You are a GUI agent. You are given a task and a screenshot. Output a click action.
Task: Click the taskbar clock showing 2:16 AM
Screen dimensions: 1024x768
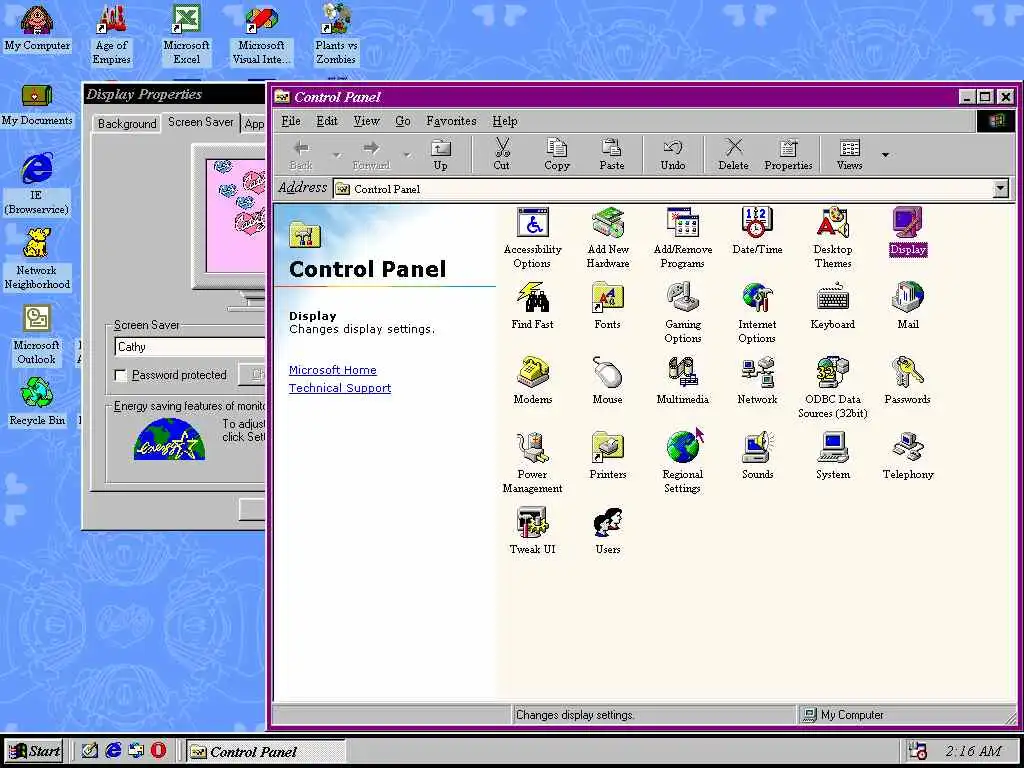pos(972,752)
